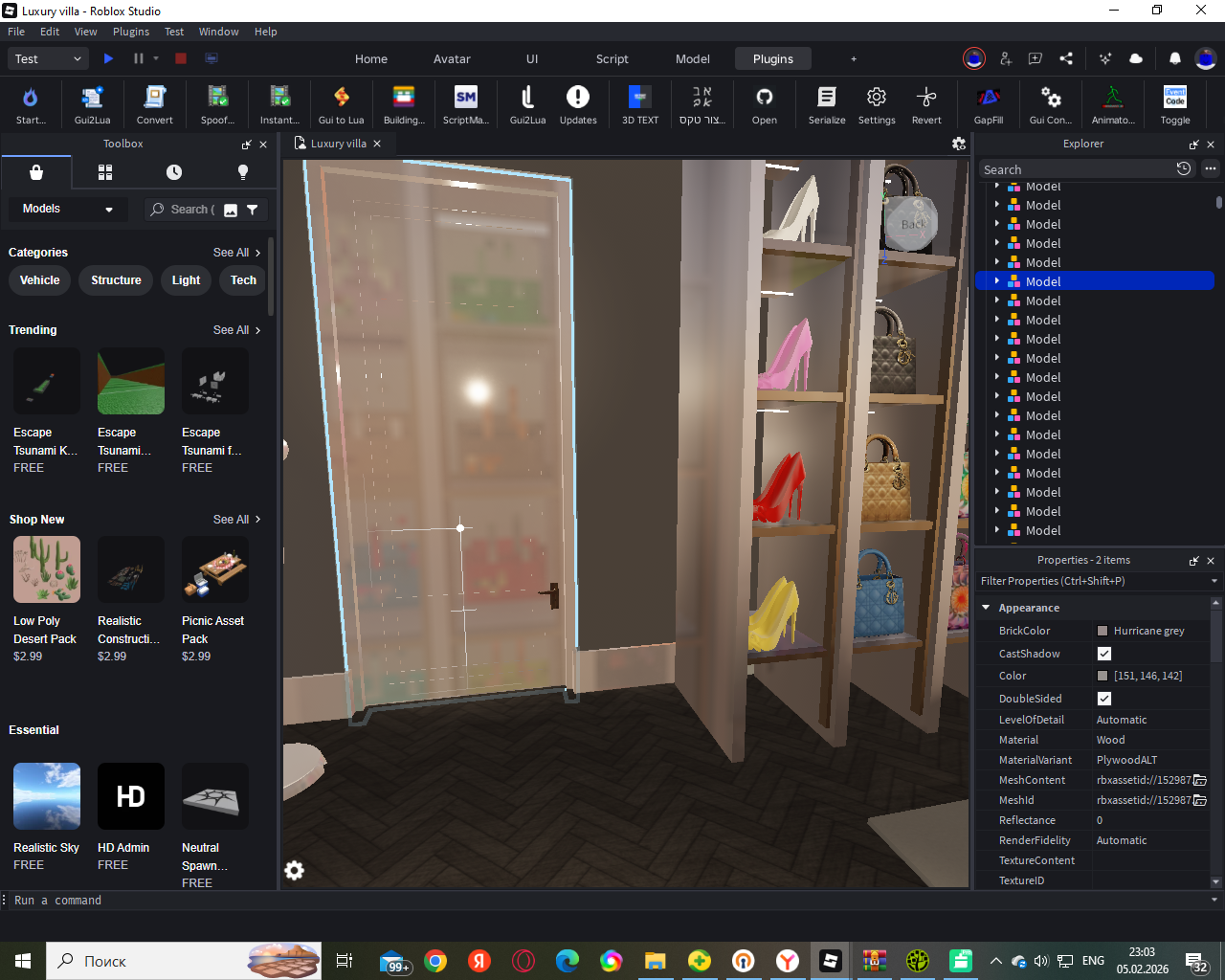Open the Animator plugin
1225x980 pixels.
(x=1113, y=104)
